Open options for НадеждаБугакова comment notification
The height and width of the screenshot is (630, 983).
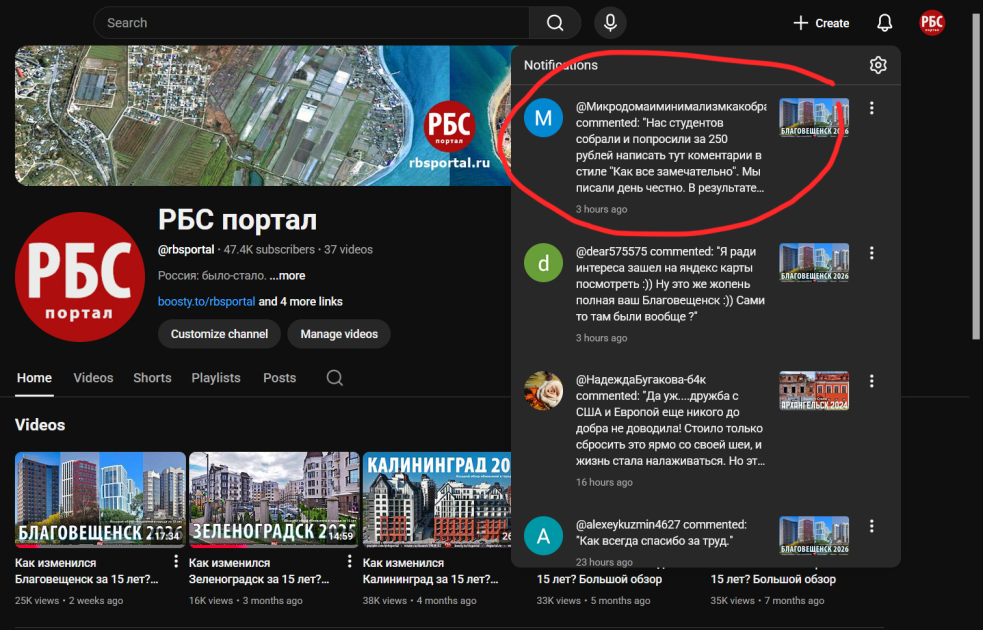(871, 381)
